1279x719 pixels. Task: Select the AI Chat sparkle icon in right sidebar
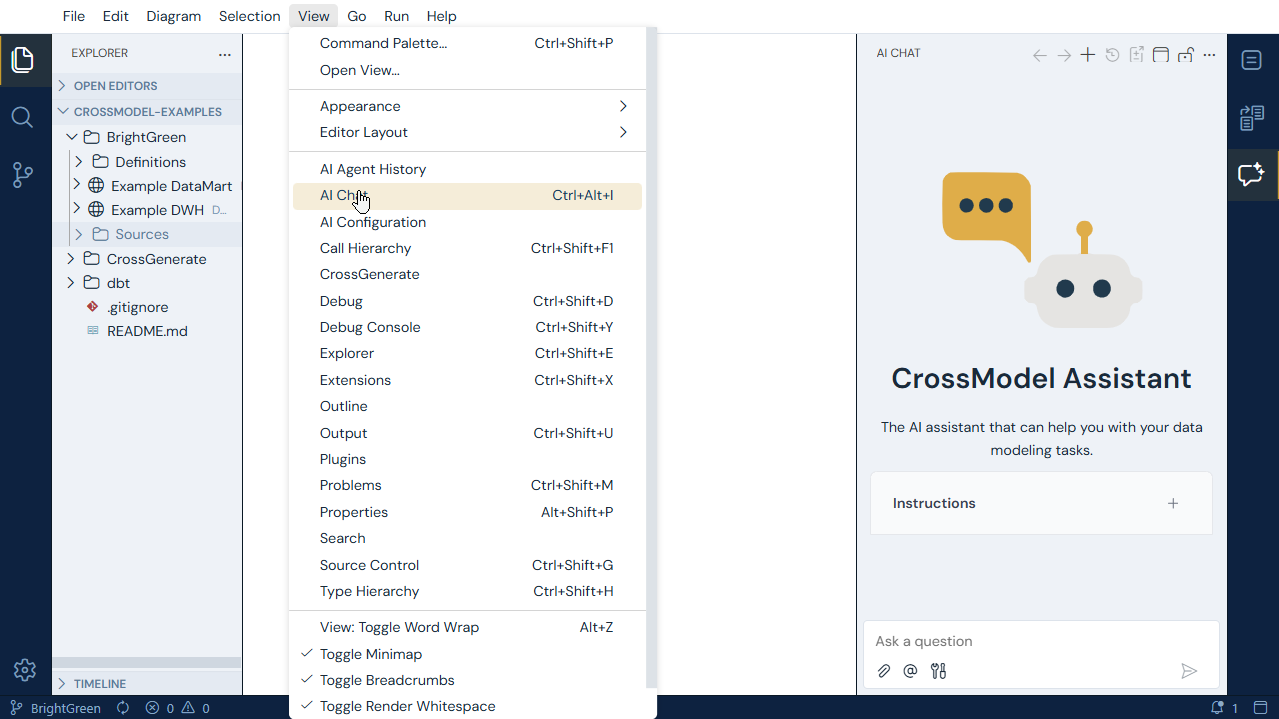tap(1252, 175)
